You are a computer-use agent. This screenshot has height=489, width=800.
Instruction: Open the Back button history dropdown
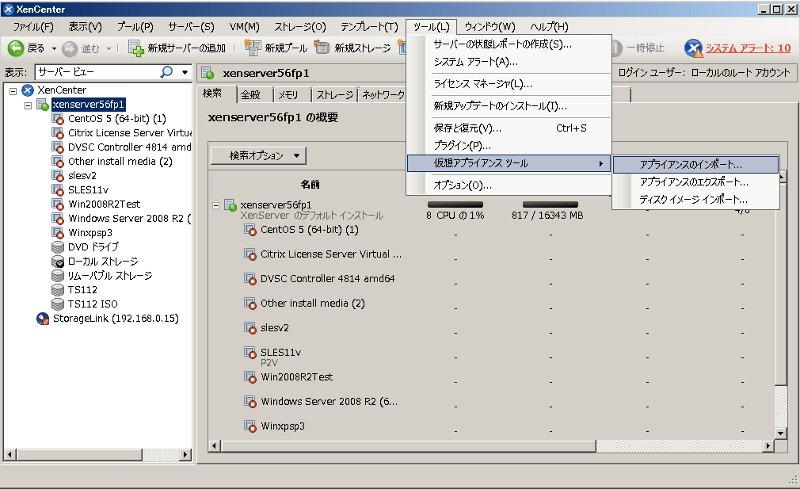[x=54, y=48]
